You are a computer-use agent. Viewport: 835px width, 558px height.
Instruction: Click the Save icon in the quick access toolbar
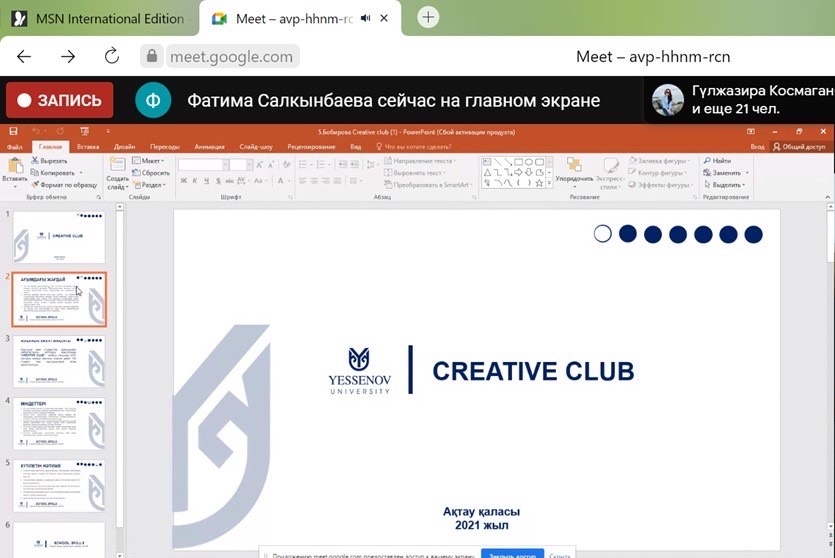13,131
